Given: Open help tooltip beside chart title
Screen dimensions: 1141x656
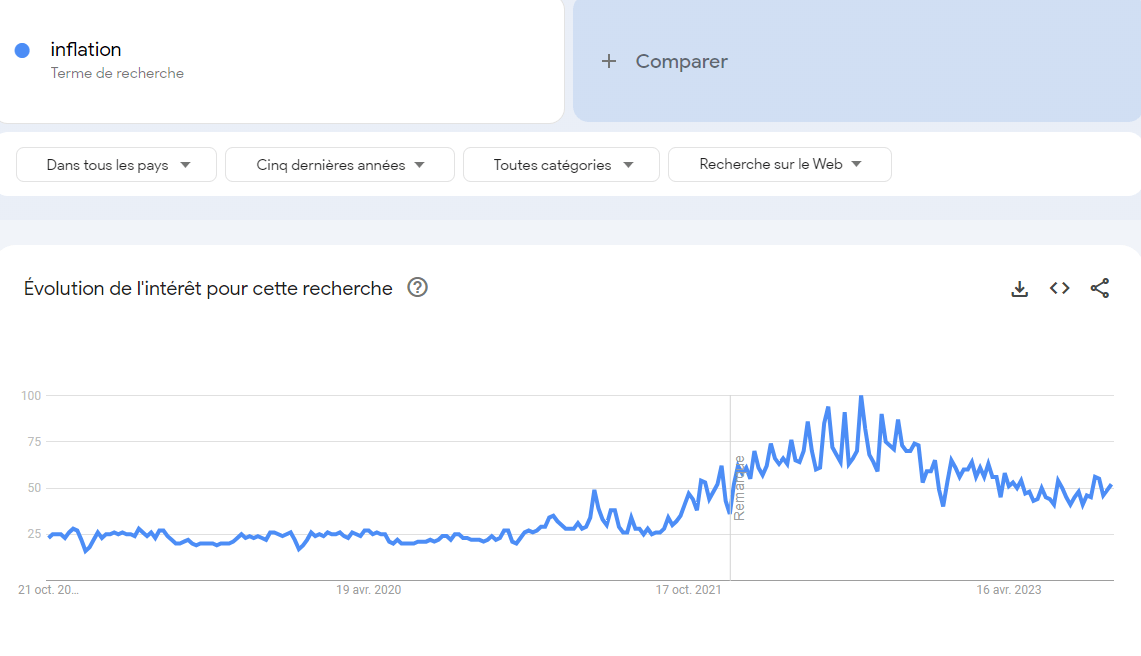Looking at the screenshot, I should (x=418, y=288).
